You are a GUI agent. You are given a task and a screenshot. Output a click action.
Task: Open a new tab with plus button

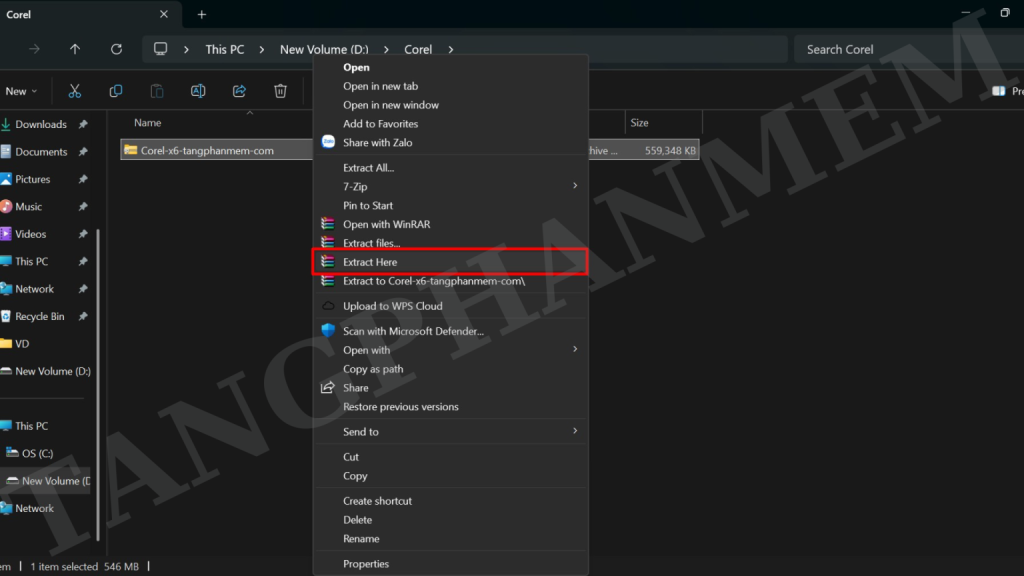[202, 15]
